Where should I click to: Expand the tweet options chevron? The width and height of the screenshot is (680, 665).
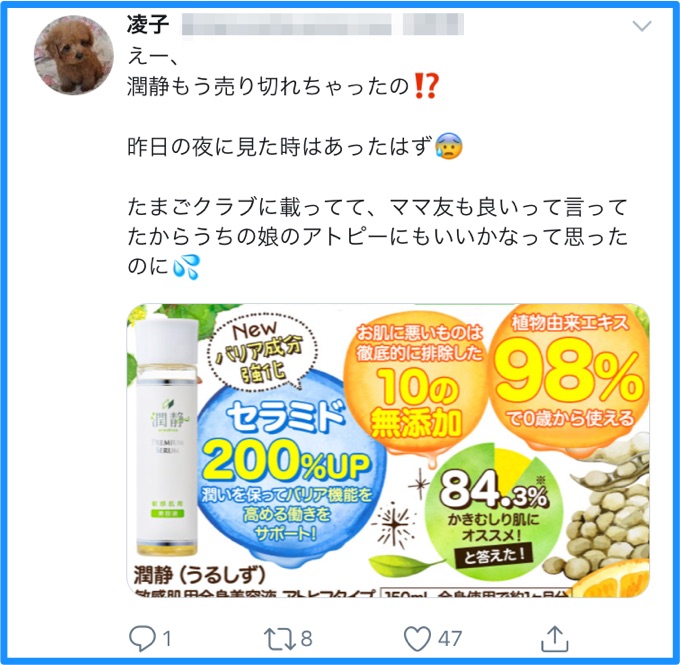tap(642, 26)
